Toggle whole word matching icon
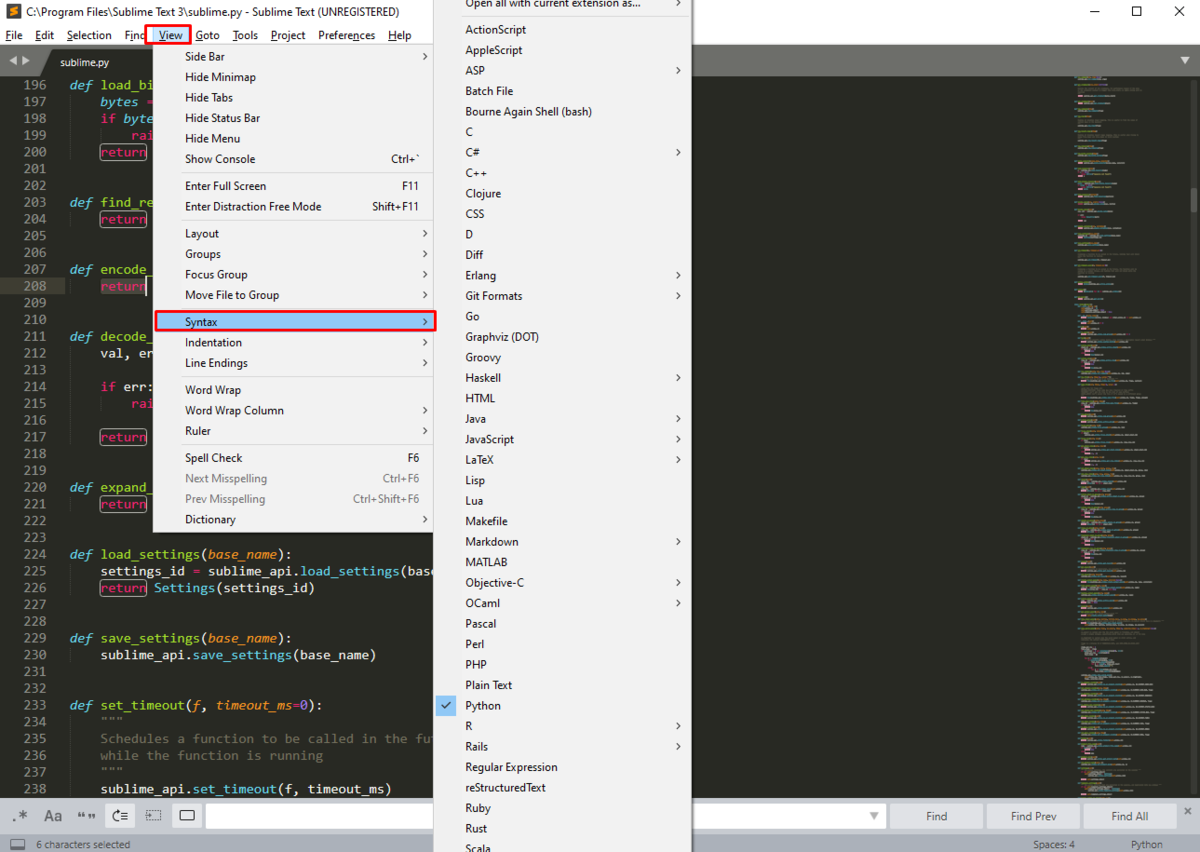The image size is (1200, 852). (x=87, y=816)
